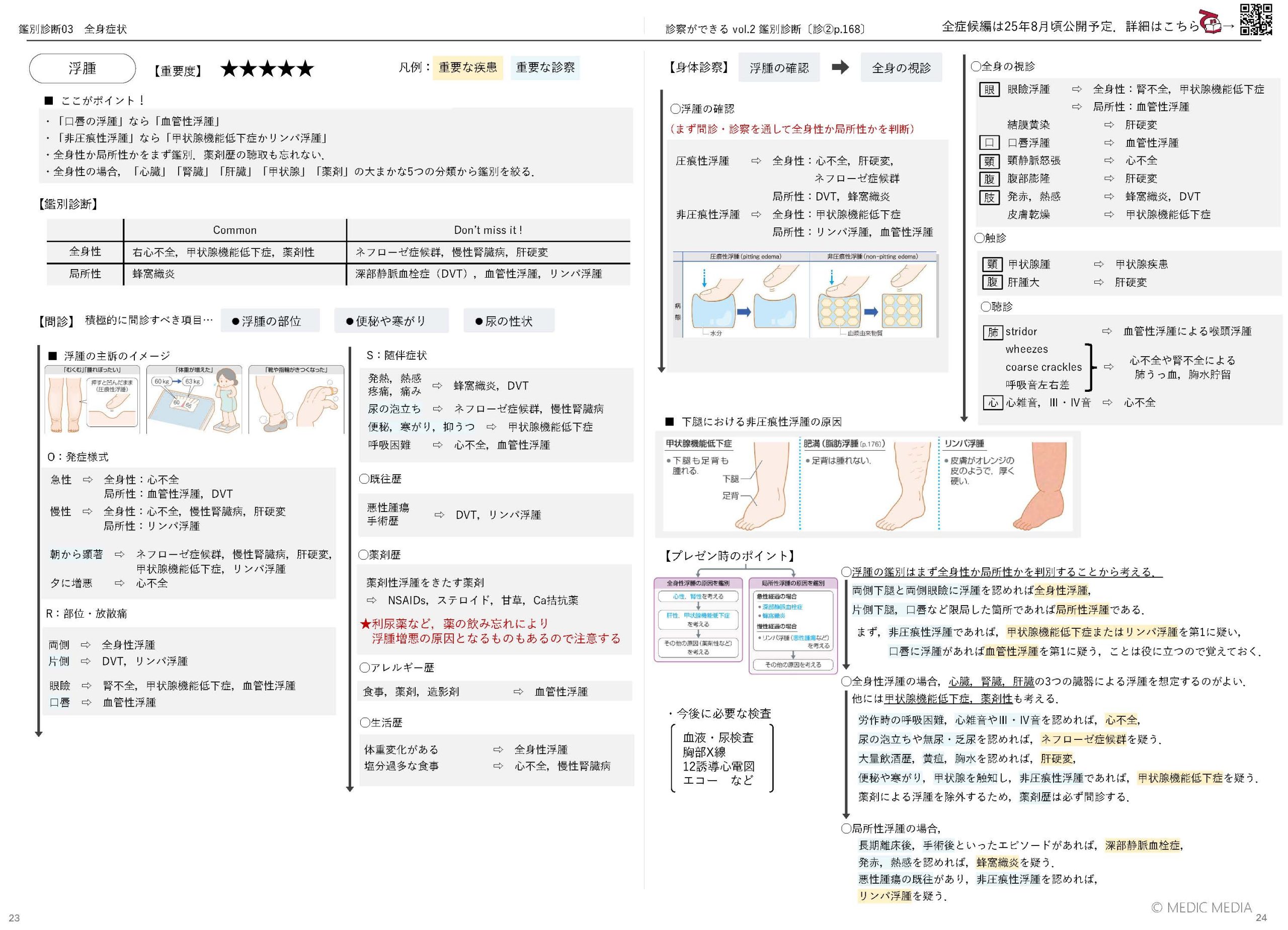Click the NSAIDs, ステロイド, 甘草, Ca拮抗薬 line

[482, 600]
